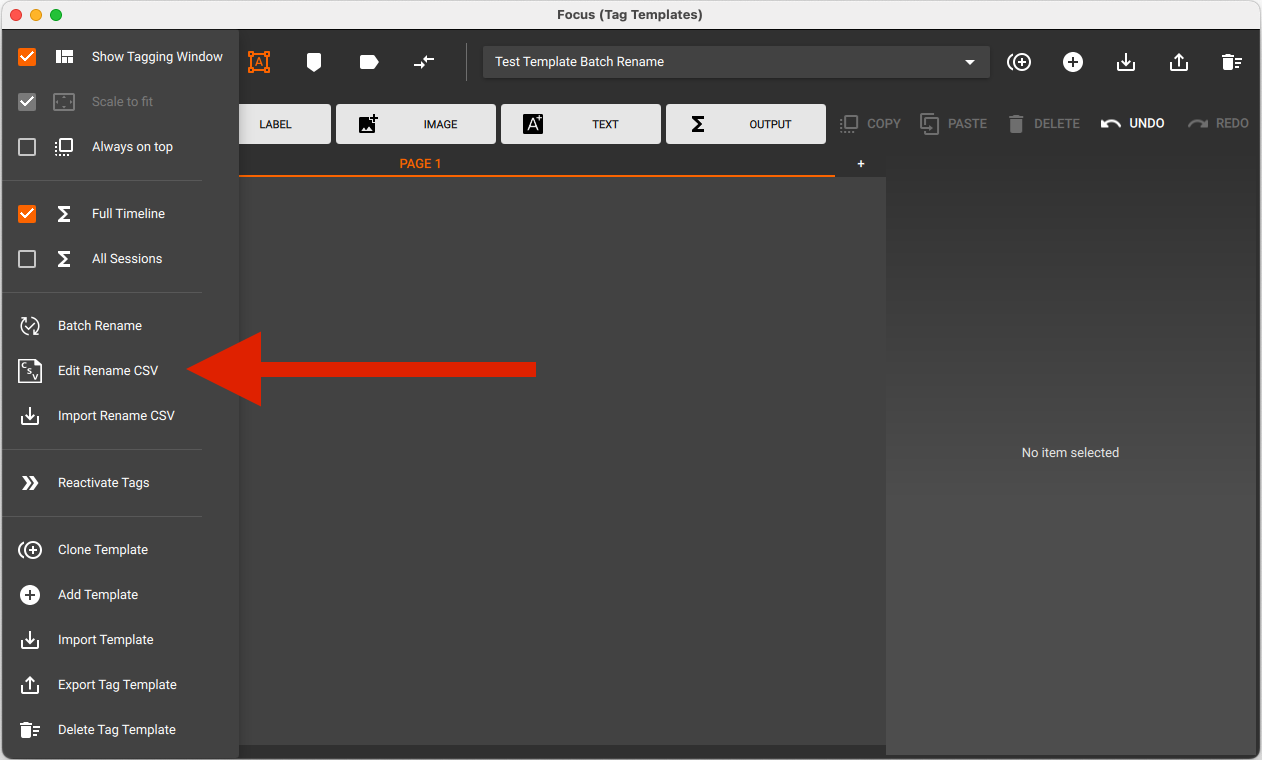Click the clone template toolbar icon
The image size is (1262, 760).
(1019, 62)
